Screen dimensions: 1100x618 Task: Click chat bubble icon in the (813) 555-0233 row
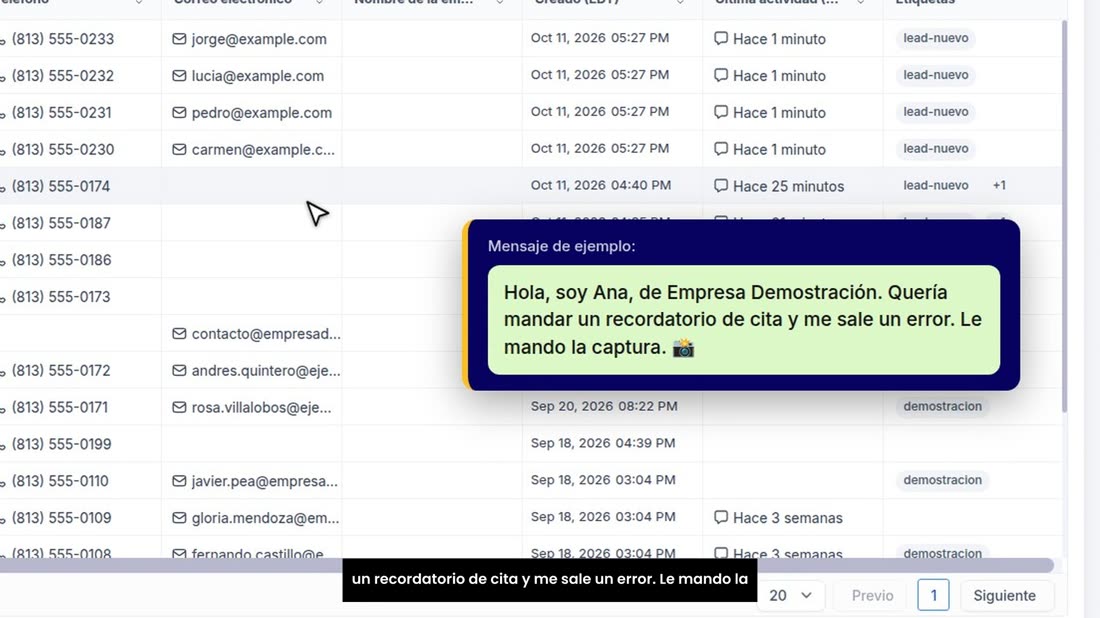pos(720,39)
